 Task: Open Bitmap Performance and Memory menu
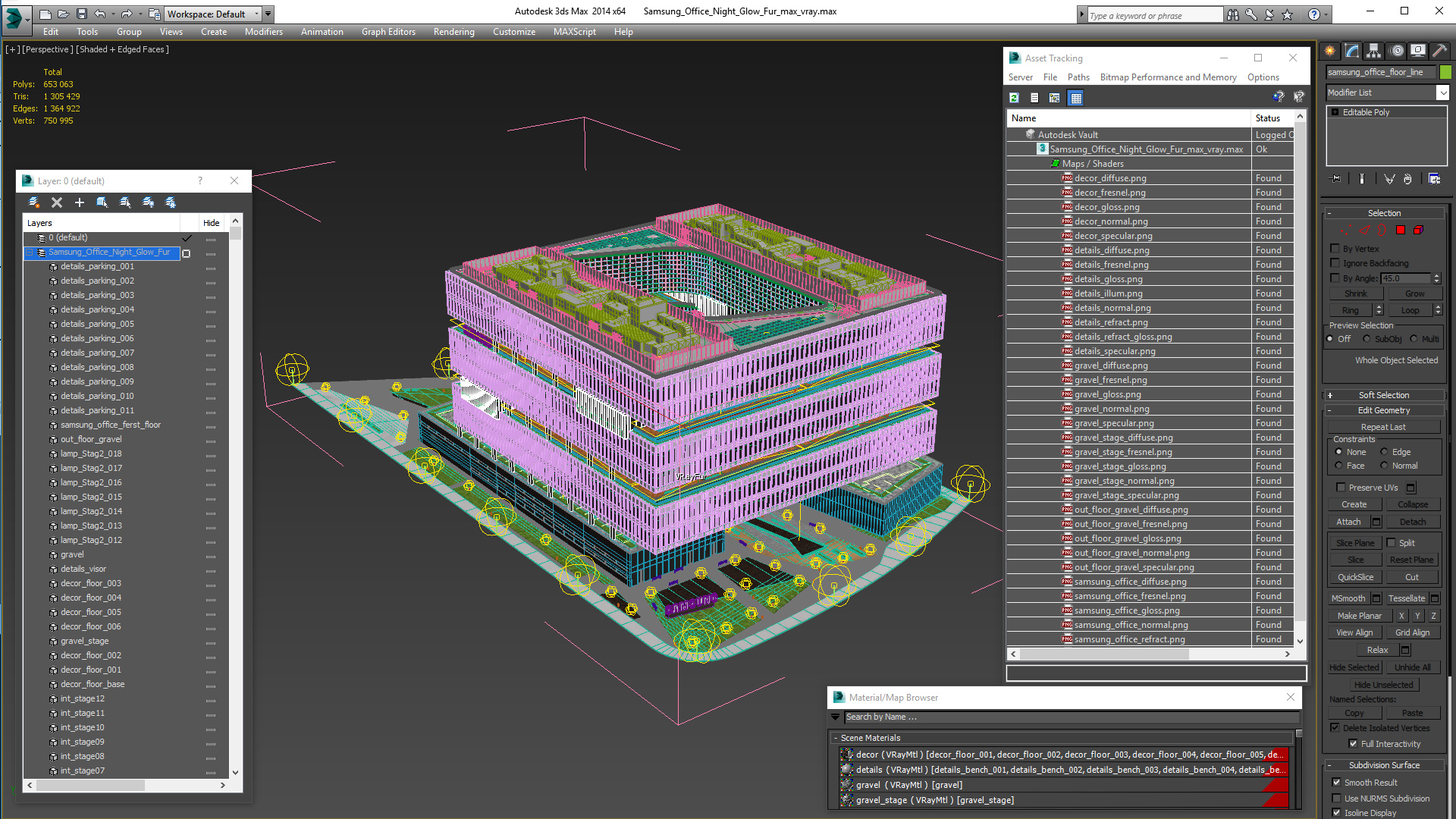[x=1168, y=77]
